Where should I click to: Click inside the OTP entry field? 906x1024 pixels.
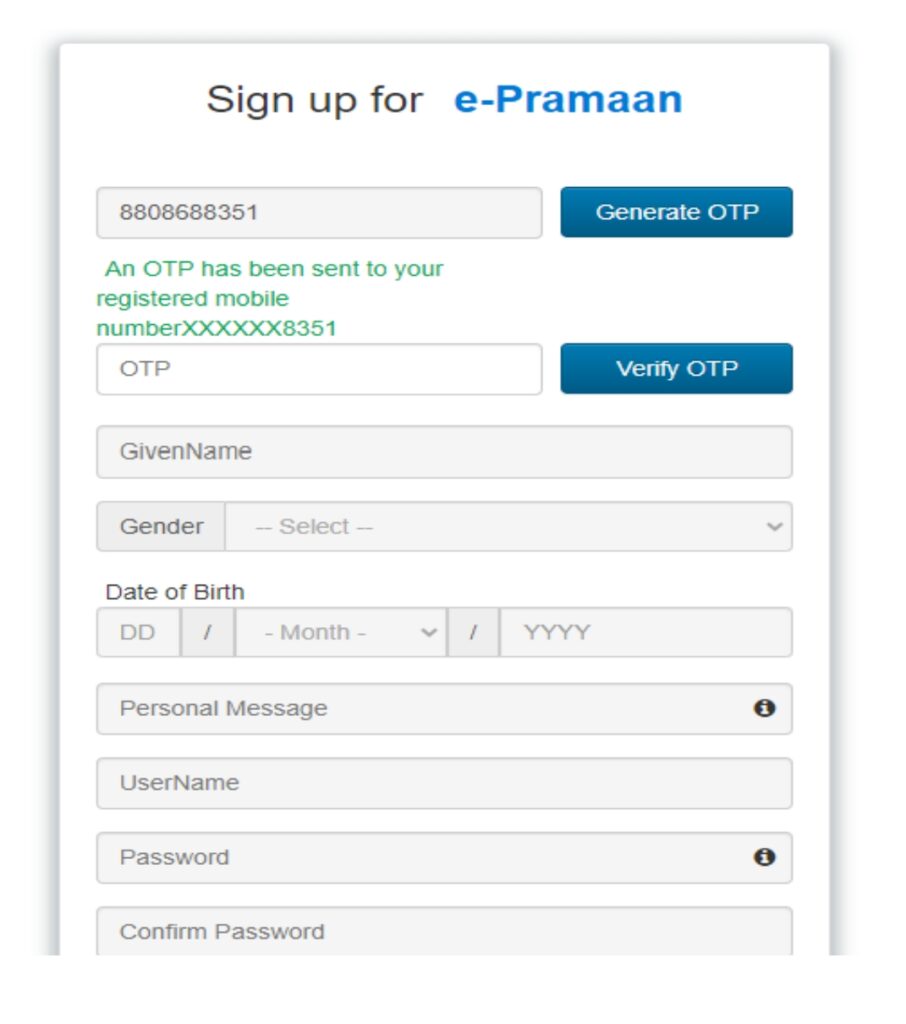[x=318, y=369]
